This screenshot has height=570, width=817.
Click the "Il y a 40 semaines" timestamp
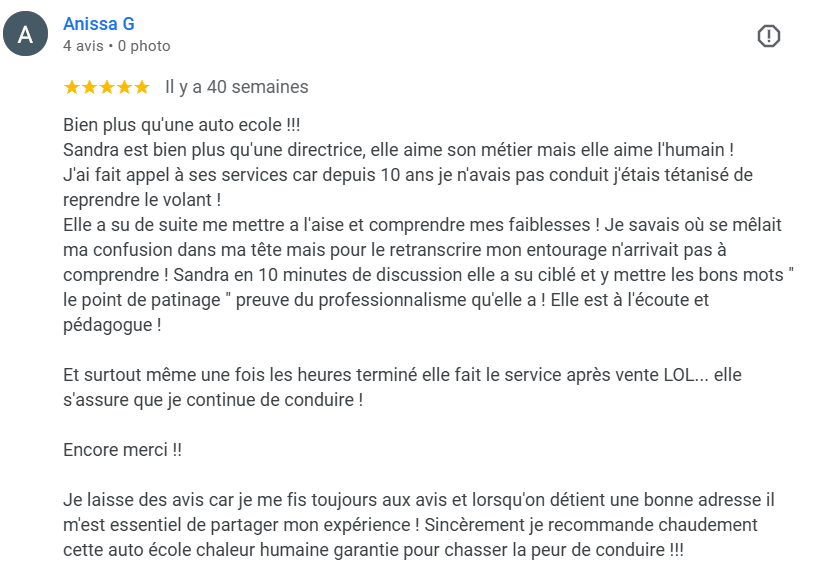pyautogui.click(x=236, y=87)
